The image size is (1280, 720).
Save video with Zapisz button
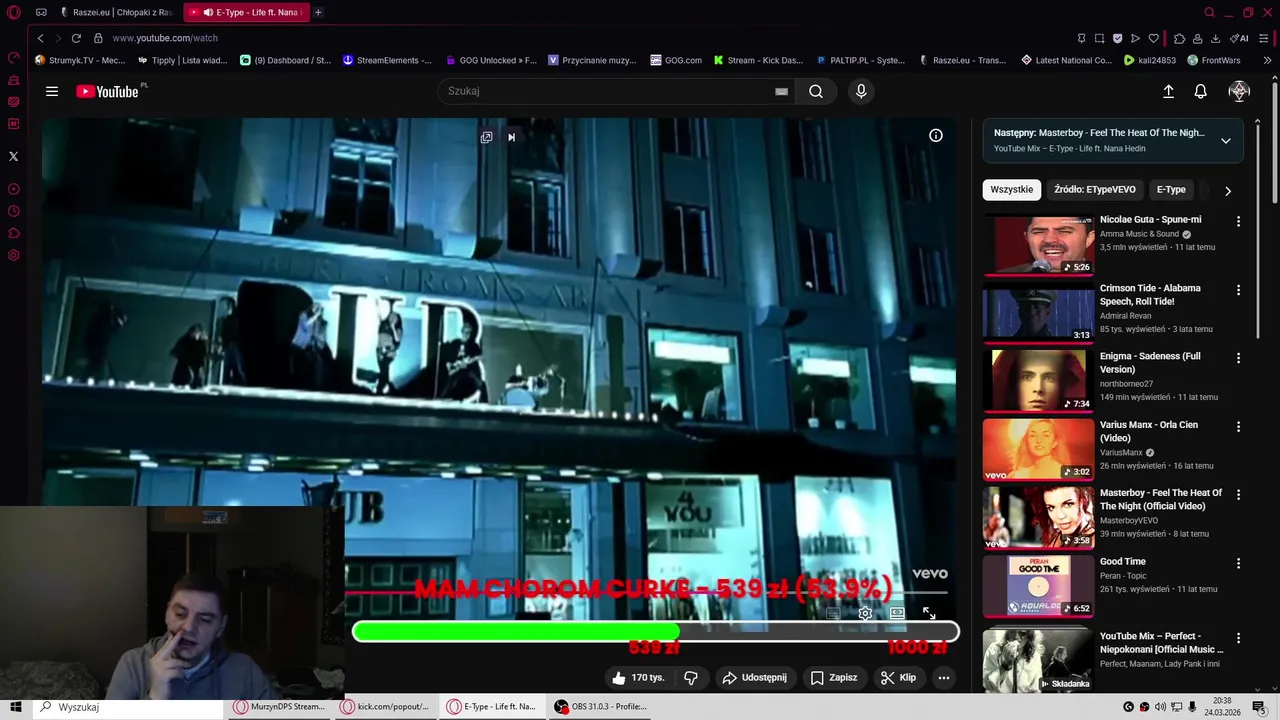[x=834, y=678]
